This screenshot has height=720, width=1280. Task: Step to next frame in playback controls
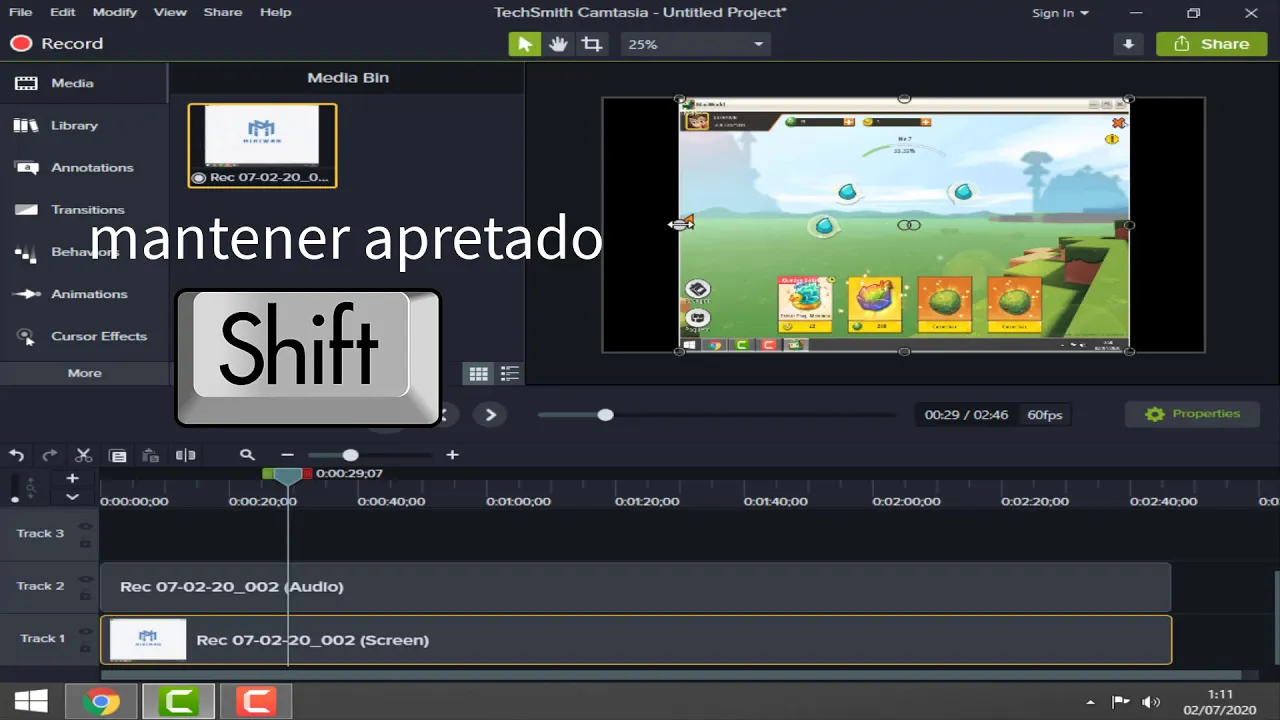click(x=490, y=414)
